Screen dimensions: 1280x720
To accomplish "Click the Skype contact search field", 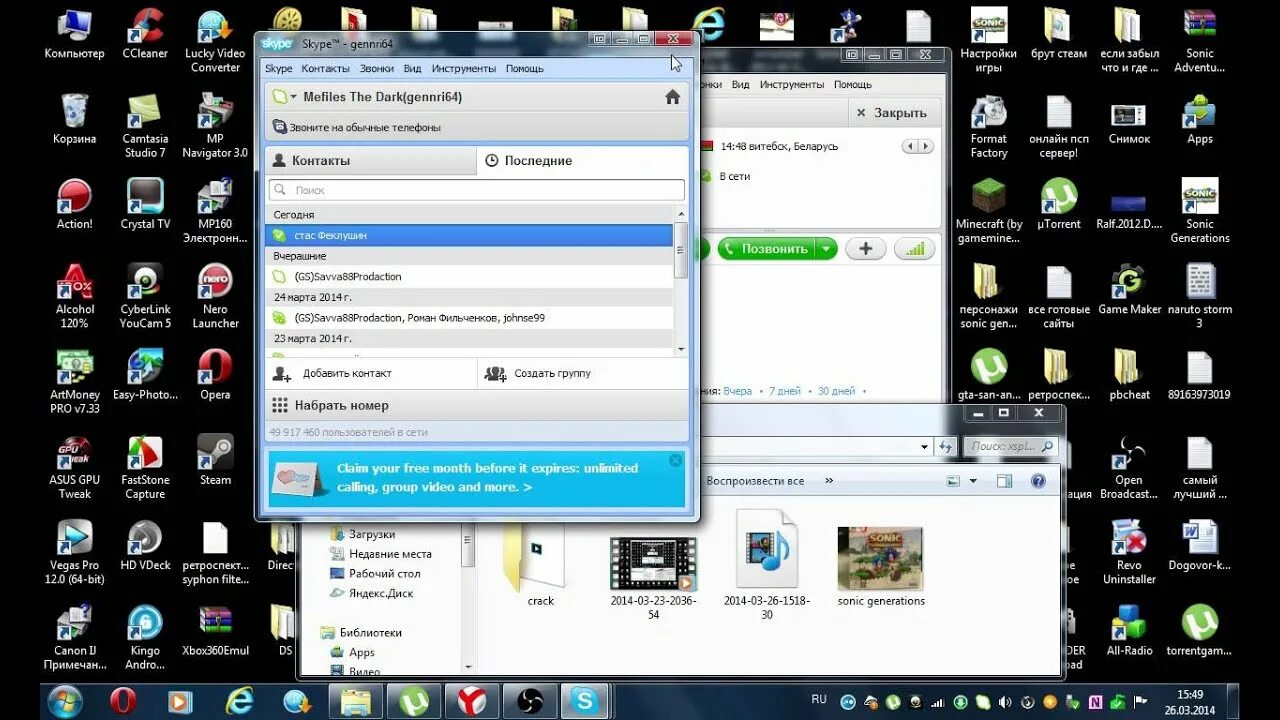I will (477, 190).
